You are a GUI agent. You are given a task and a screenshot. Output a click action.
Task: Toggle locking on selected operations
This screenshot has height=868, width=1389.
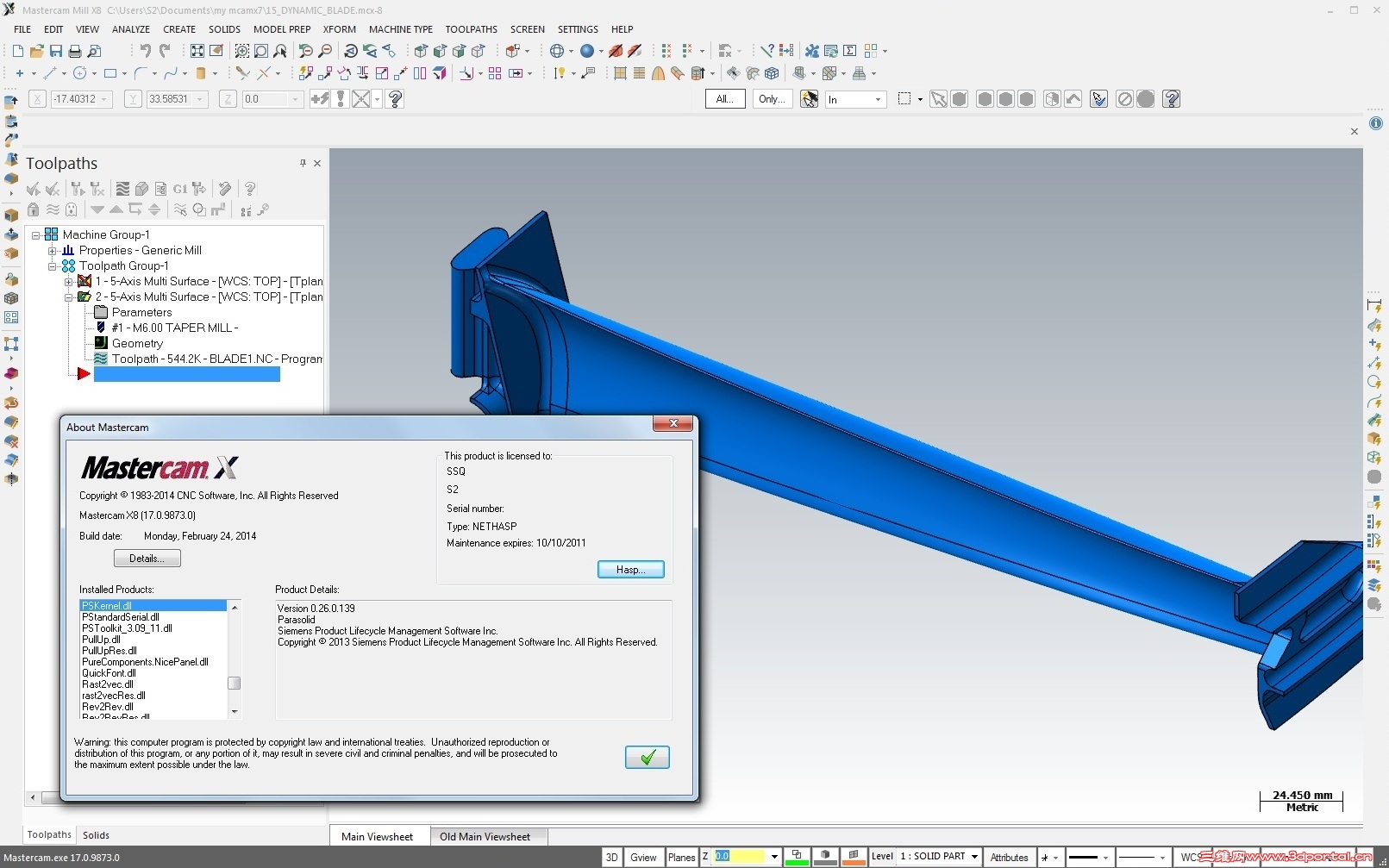(x=33, y=209)
